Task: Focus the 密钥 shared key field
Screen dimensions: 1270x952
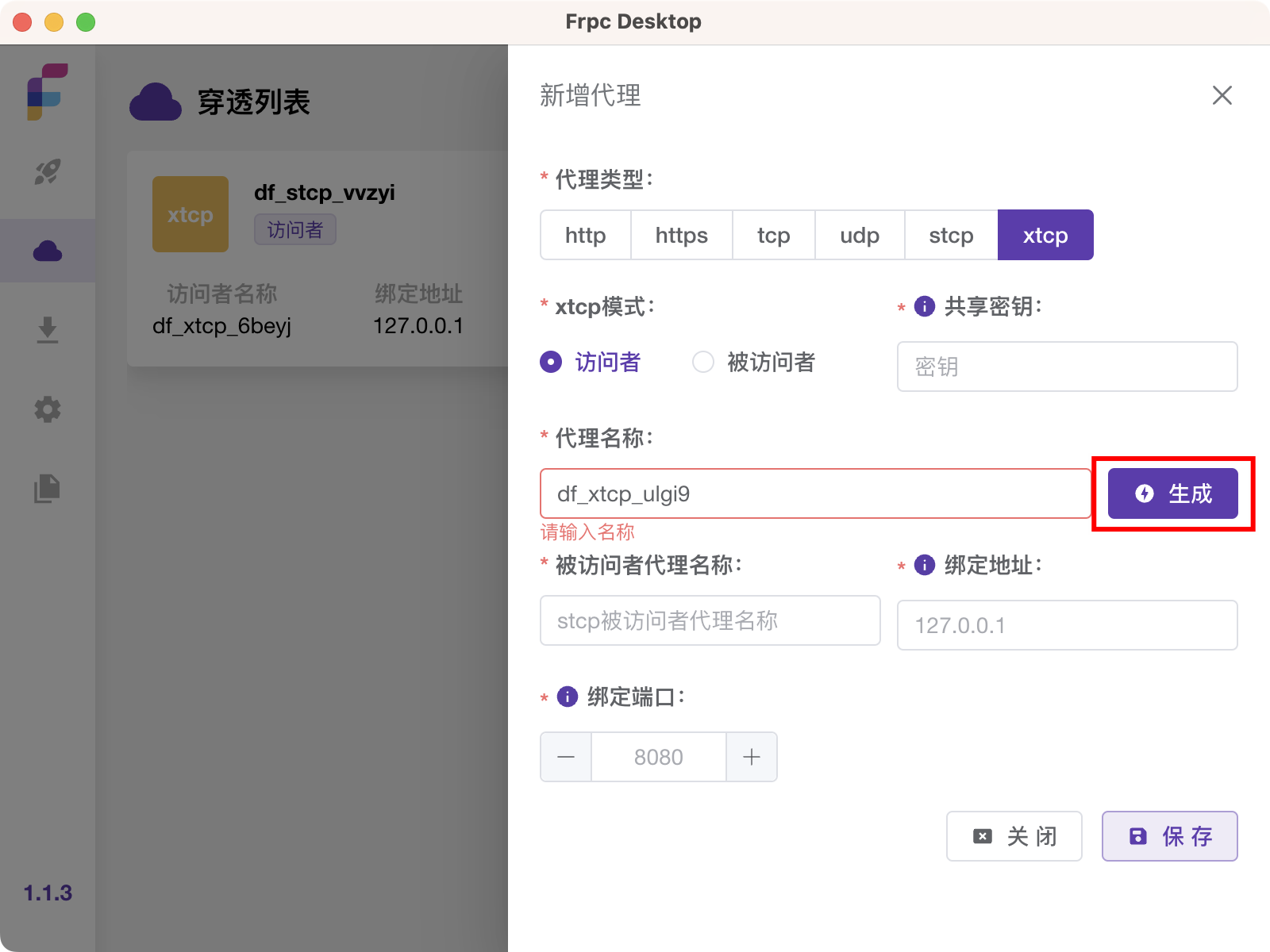Action: (1068, 367)
